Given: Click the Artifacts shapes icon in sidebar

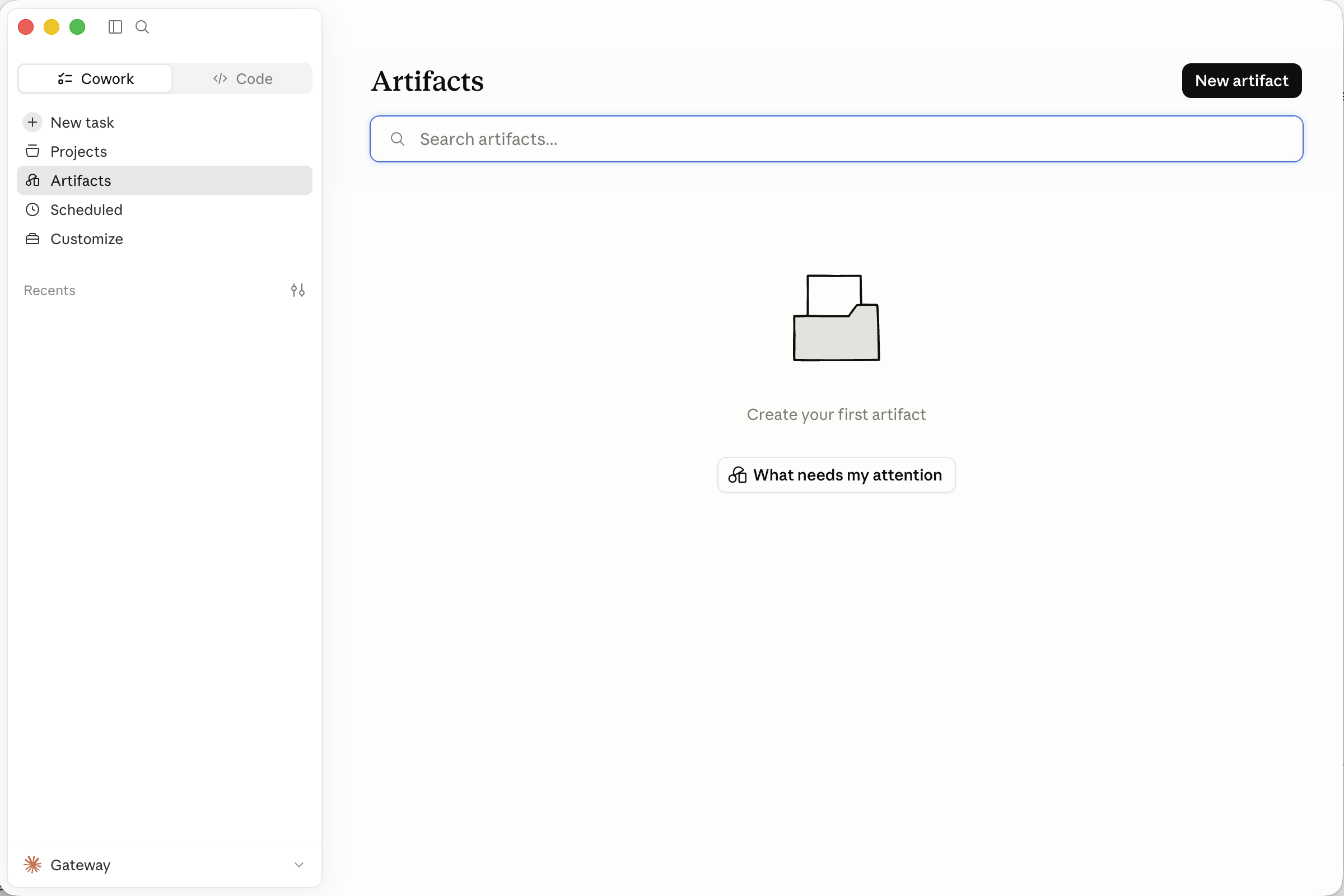Looking at the screenshot, I should pyautogui.click(x=32, y=180).
